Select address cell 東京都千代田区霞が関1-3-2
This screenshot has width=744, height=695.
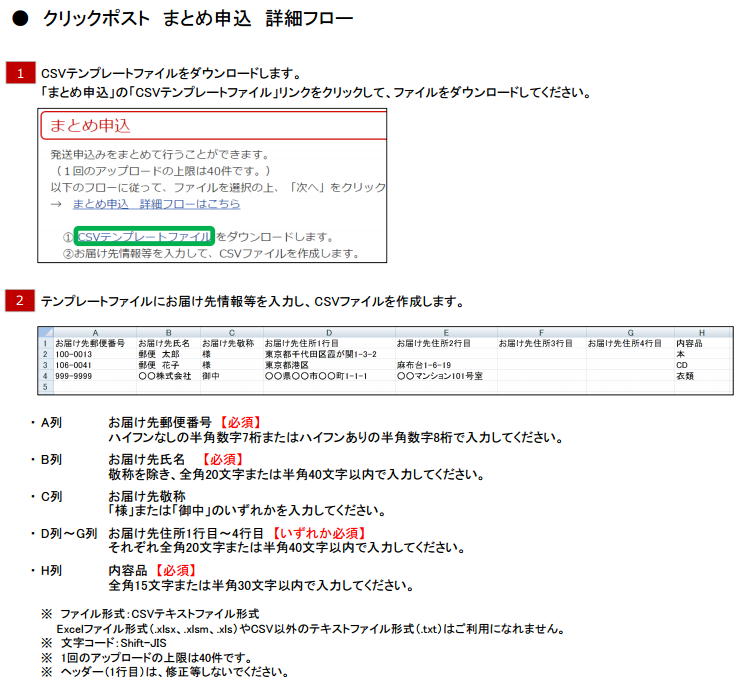click(x=329, y=354)
